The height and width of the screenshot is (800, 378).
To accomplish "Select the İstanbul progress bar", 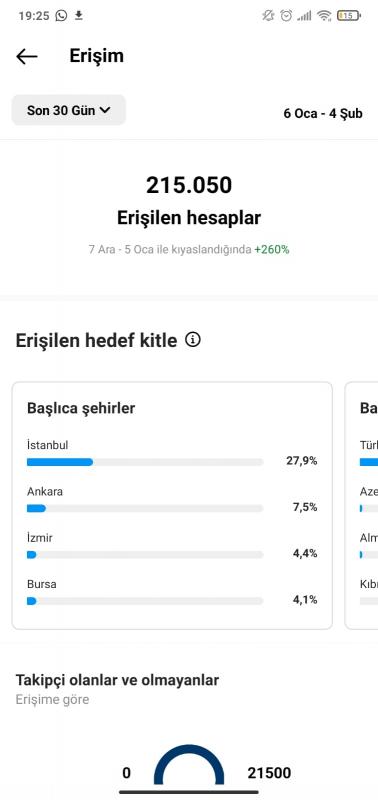I will 145,462.
